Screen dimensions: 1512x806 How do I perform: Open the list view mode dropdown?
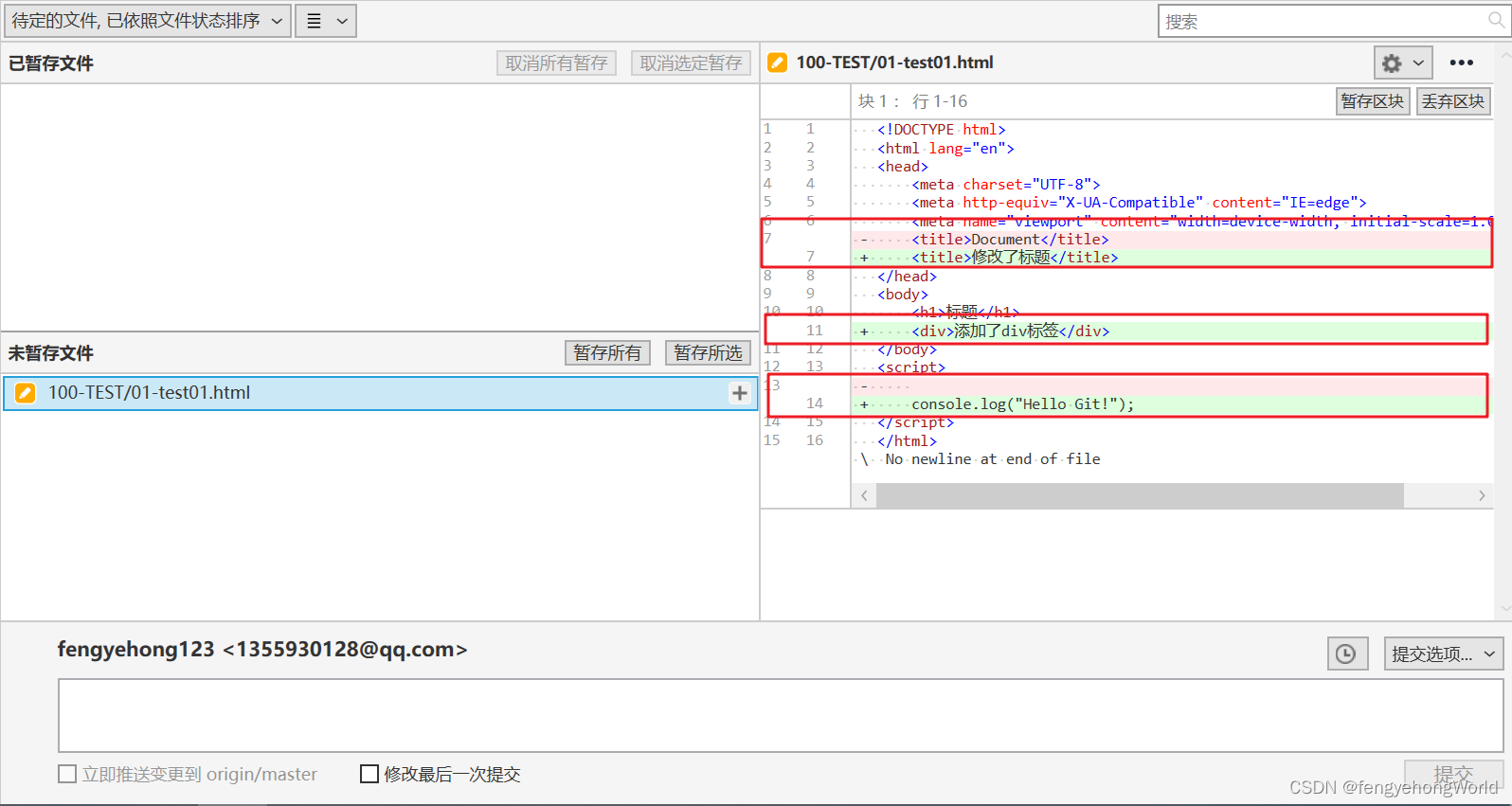(x=326, y=21)
